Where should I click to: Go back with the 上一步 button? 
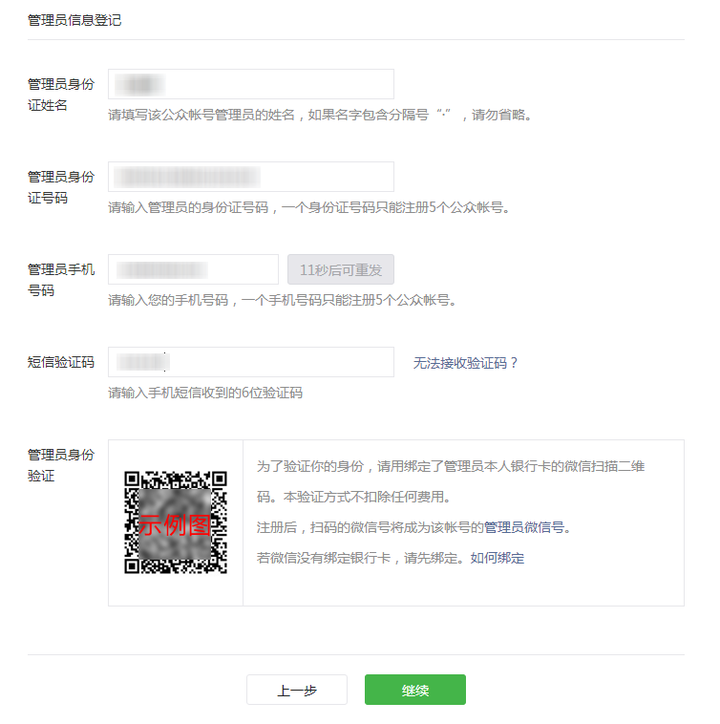coord(296,690)
